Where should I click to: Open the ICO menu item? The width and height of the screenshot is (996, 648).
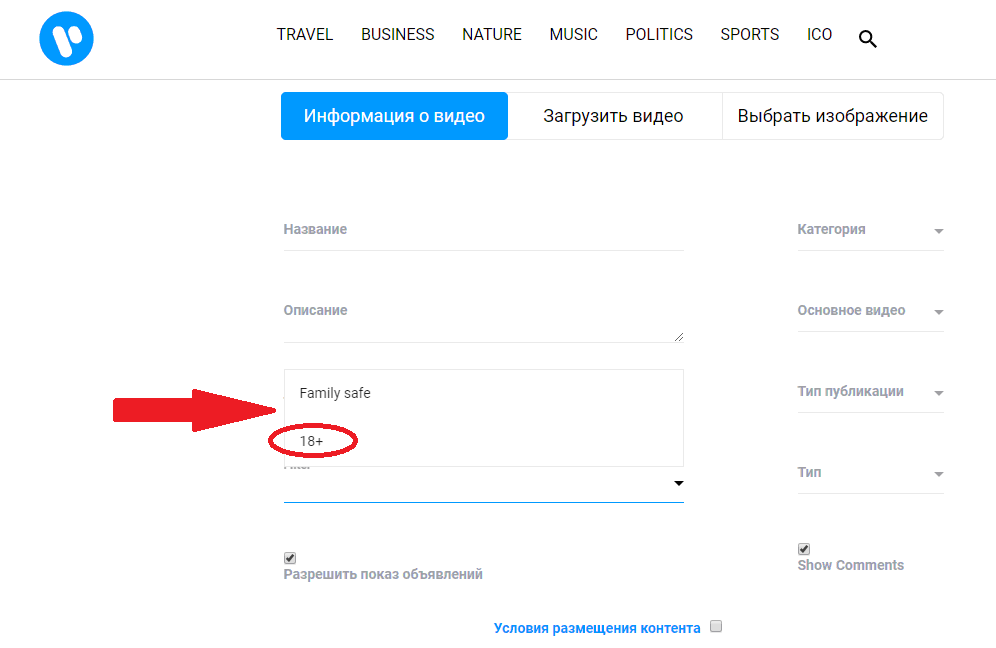(x=819, y=34)
